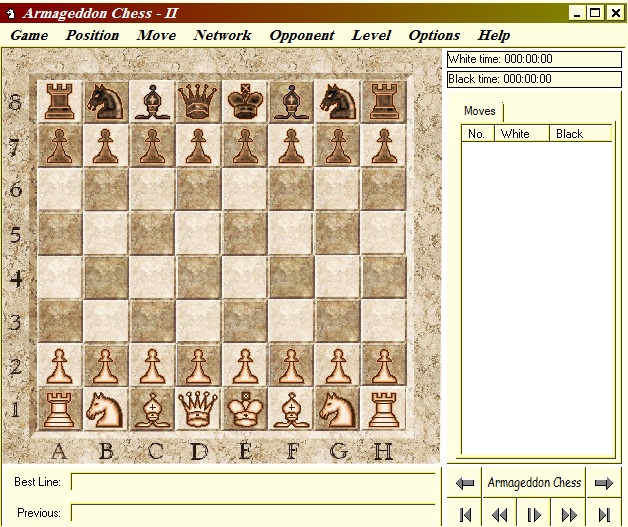Screen dimensions: 628x527
Task: Select the black pawn on E7
Action: click(x=245, y=146)
